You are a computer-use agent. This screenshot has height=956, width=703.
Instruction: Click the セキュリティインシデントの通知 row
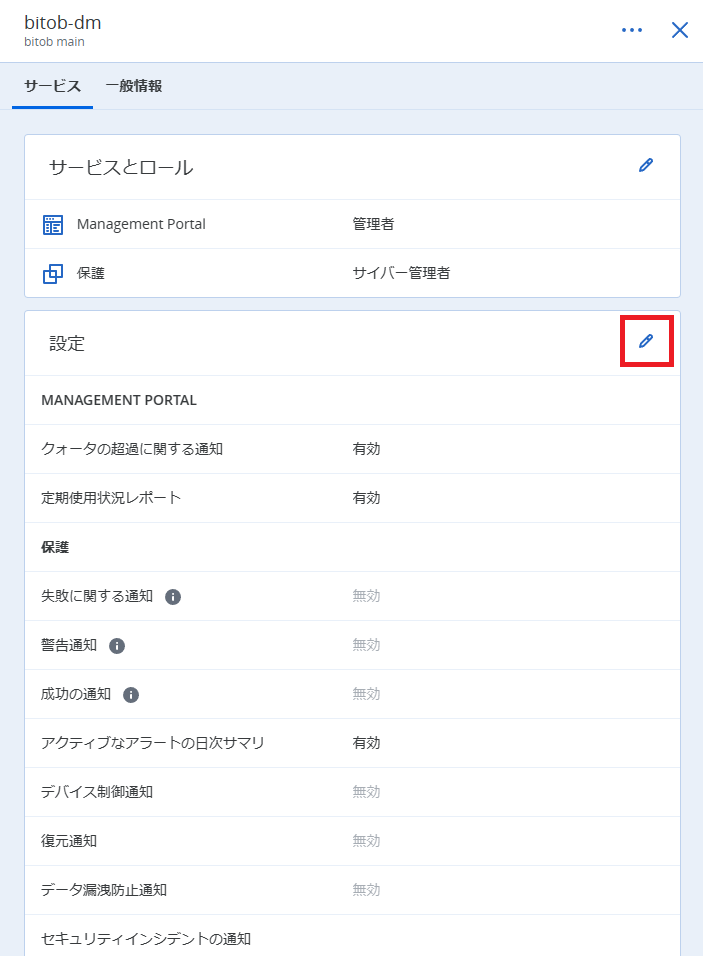(x=352, y=936)
